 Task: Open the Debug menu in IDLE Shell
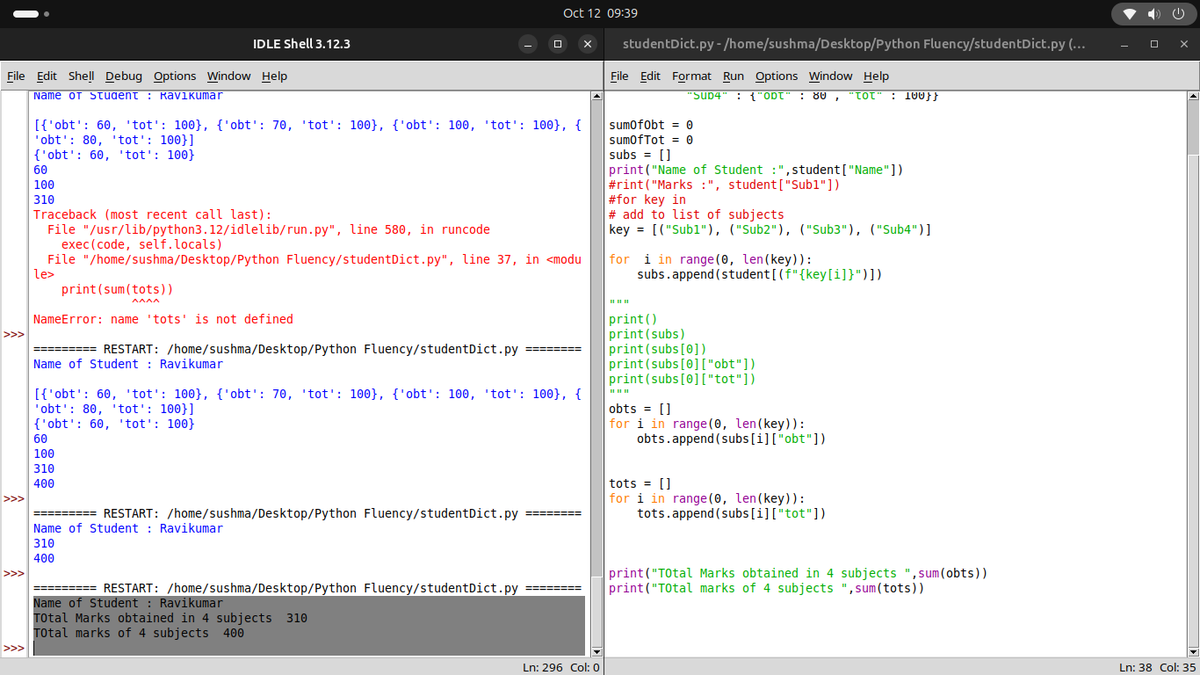(x=123, y=76)
